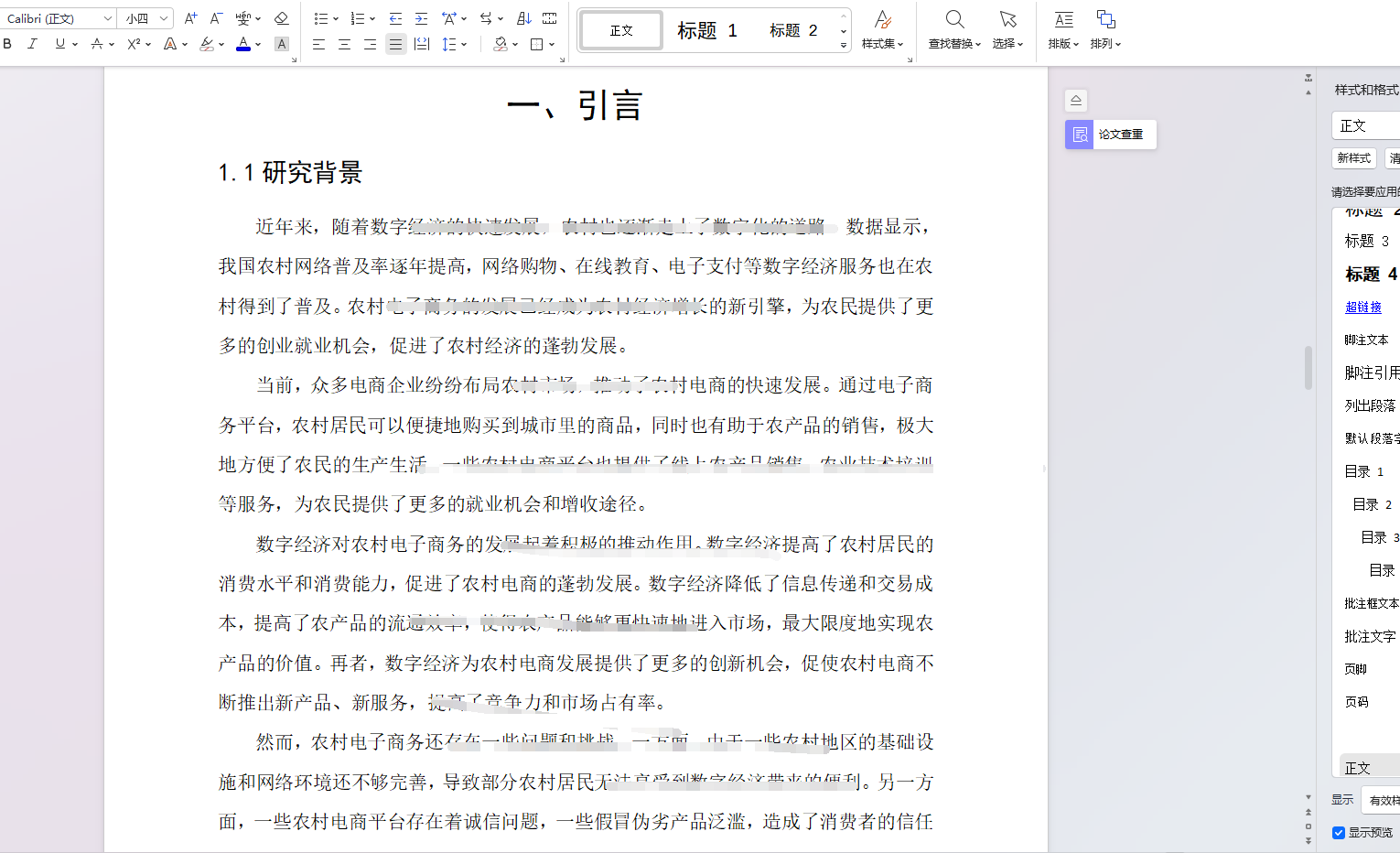This screenshot has width=1400, height=853.
Task: Apply the 标题 2 style from gallery
Action: click(793, 30)
